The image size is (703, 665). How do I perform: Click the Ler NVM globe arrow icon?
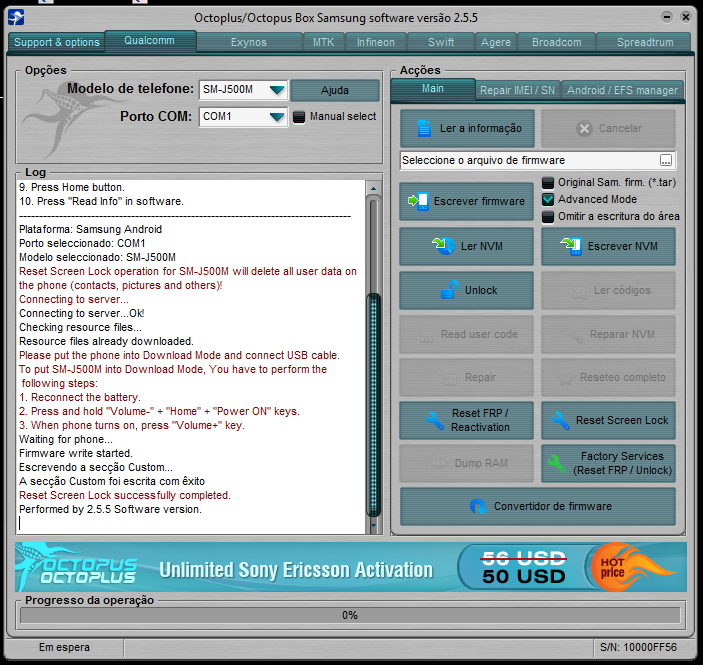tap(443, 246)
